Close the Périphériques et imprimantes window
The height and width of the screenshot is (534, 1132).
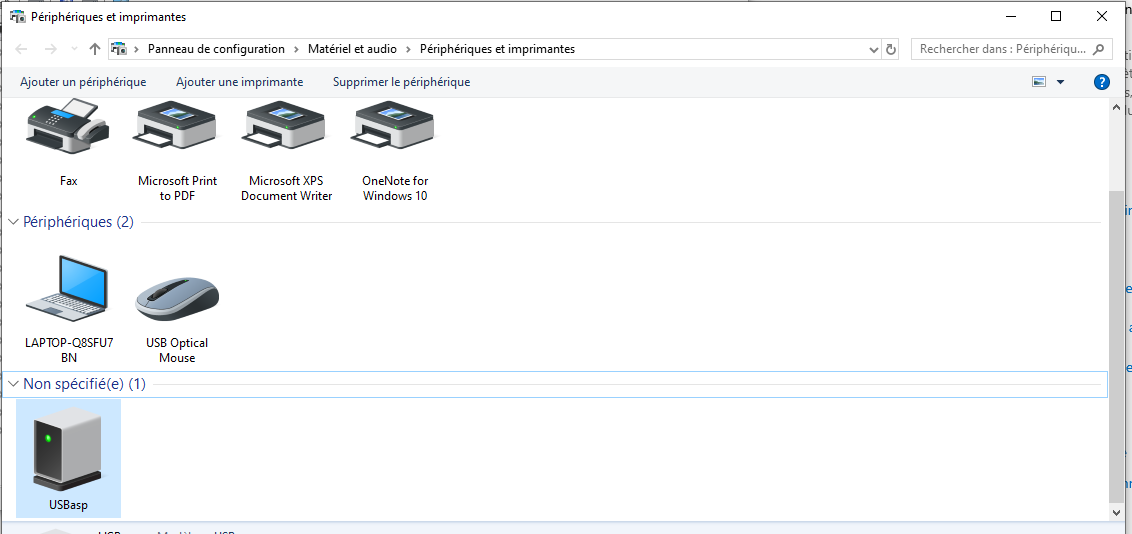coord(1102,17)
